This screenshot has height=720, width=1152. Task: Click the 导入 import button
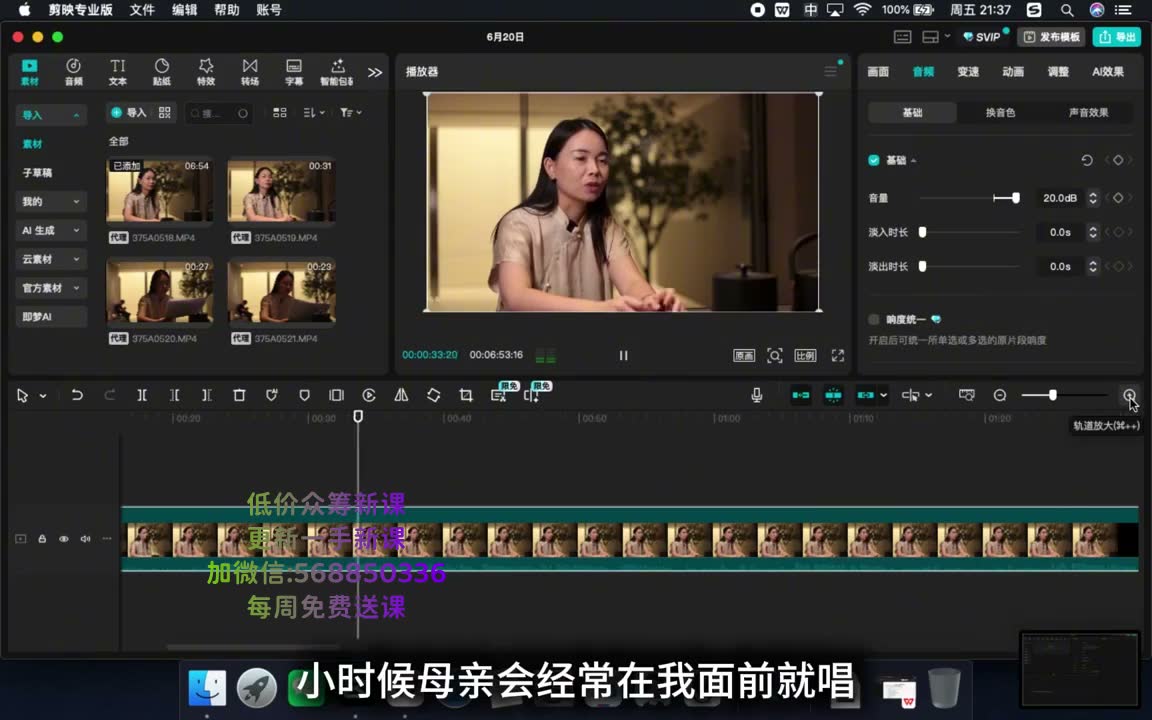pyautogui.click(x=129, y=112)
